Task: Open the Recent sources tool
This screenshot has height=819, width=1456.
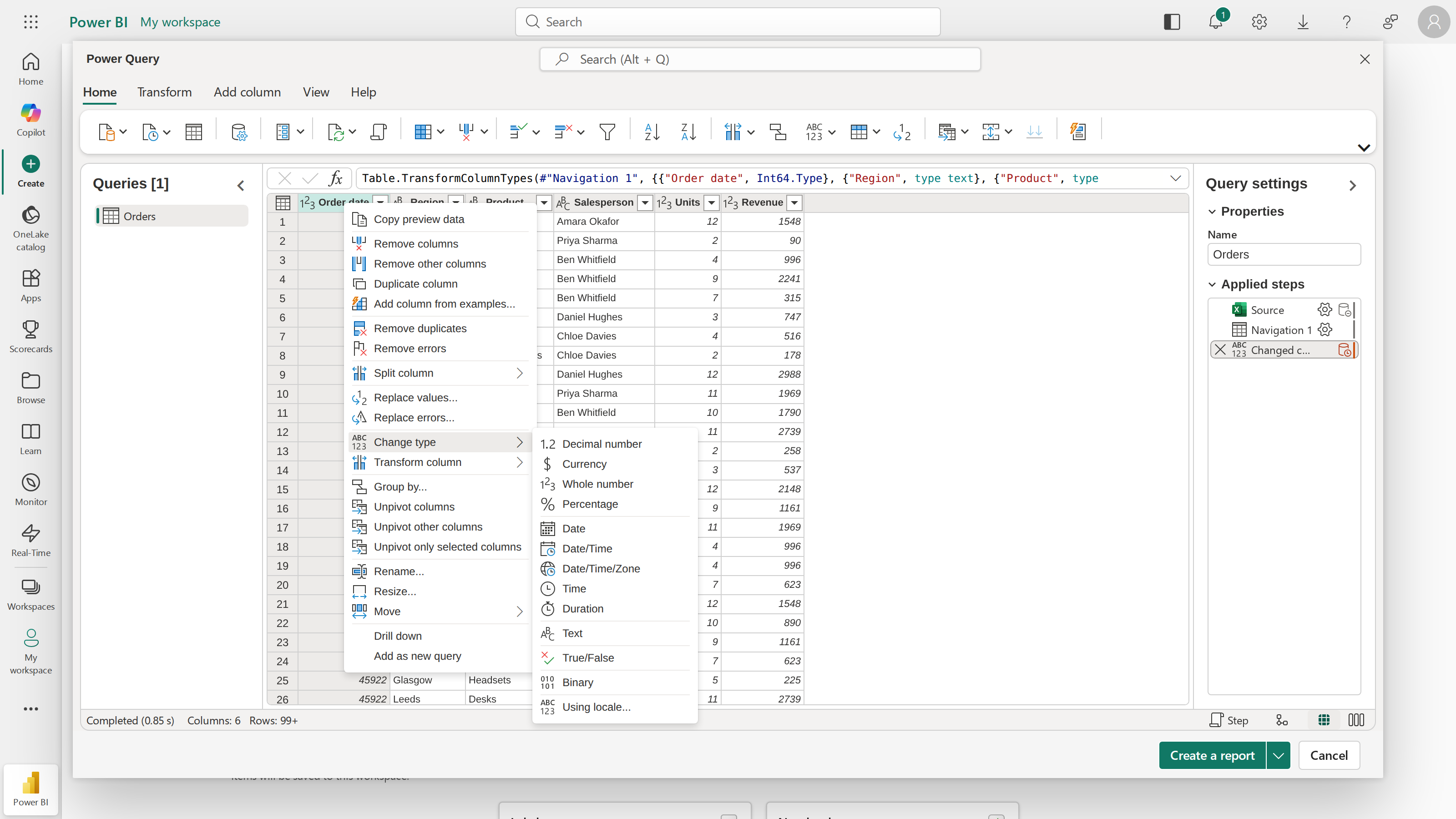Action: [150, 131]
